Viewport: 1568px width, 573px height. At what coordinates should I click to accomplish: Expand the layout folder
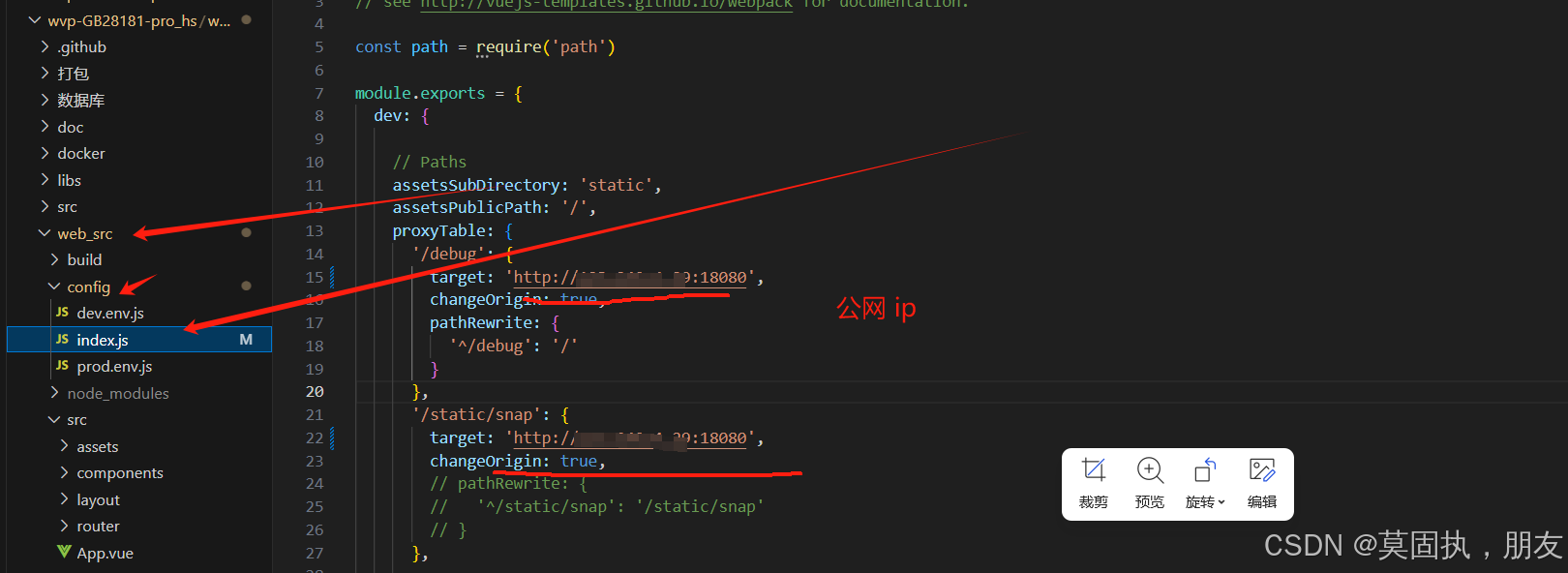[x=64, y=499]
